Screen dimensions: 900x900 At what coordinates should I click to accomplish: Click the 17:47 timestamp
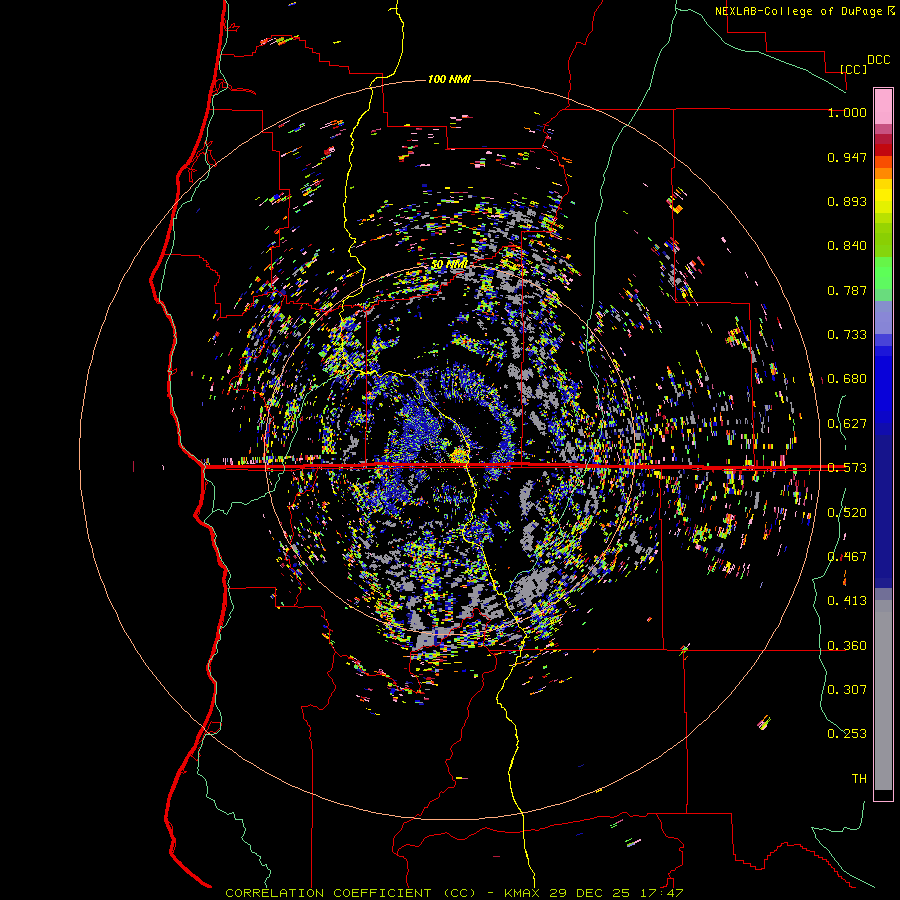pos(661,893)
